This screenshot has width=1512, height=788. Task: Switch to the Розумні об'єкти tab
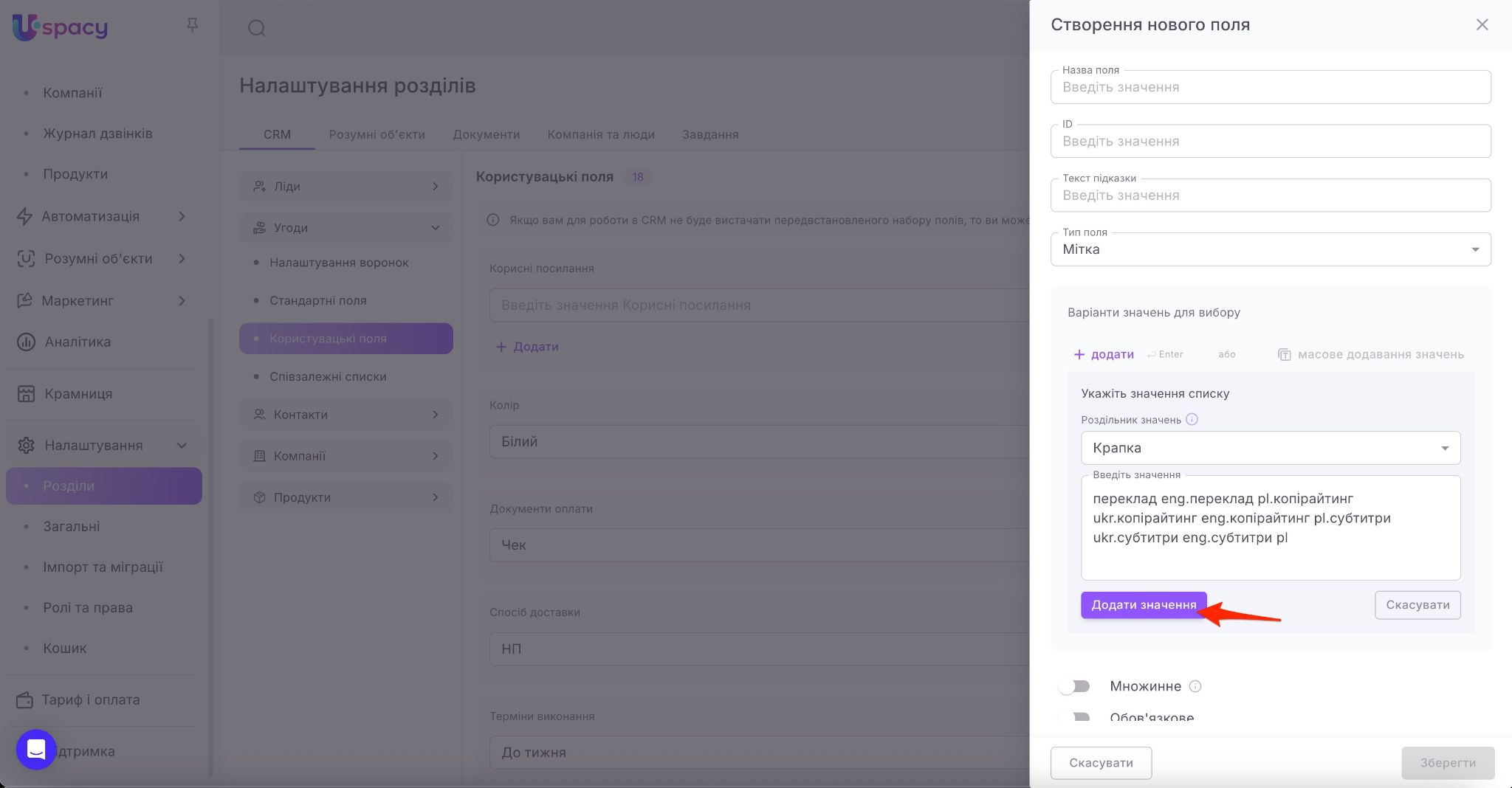point(377,134)
